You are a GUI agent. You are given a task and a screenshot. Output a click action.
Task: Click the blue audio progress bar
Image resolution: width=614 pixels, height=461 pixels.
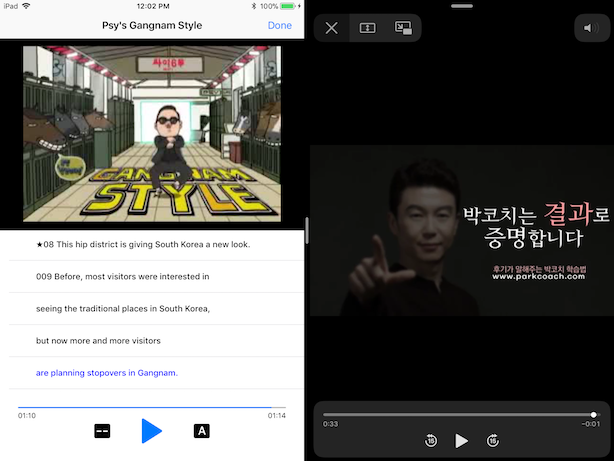(x=152, y=407)
